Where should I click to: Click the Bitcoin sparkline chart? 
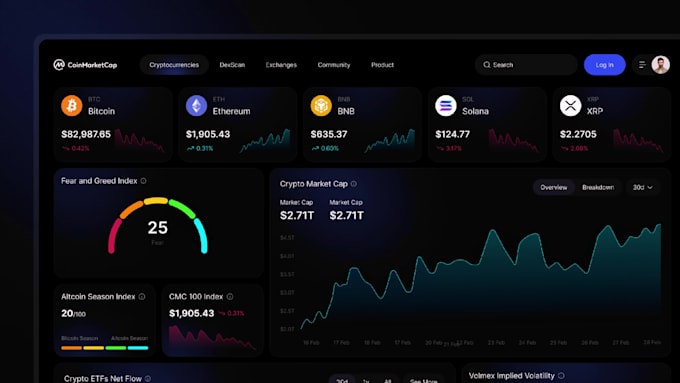coord(140,141)
